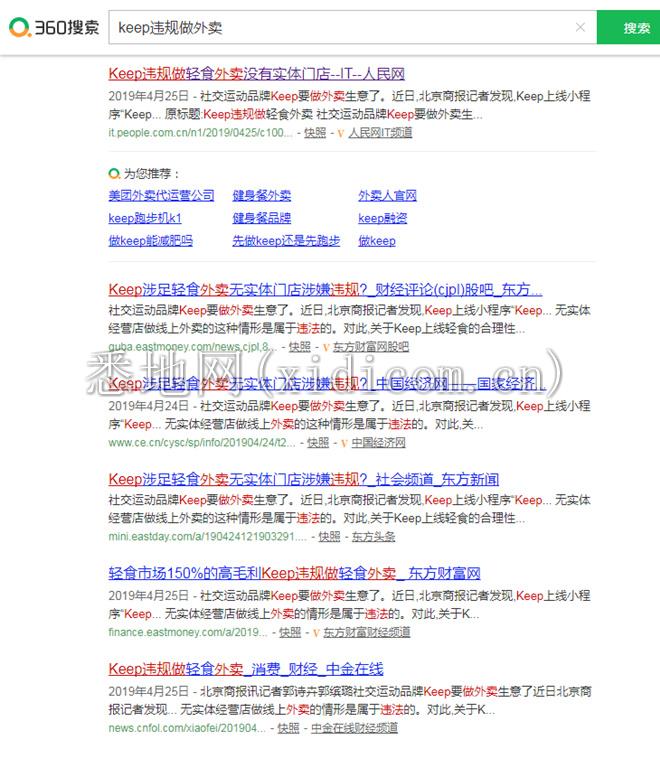Image resolution: width=660 pixels, height=761 pixels.
Task: Open 快照 for guba.eastmoney.com result
Action: (299, 347)
